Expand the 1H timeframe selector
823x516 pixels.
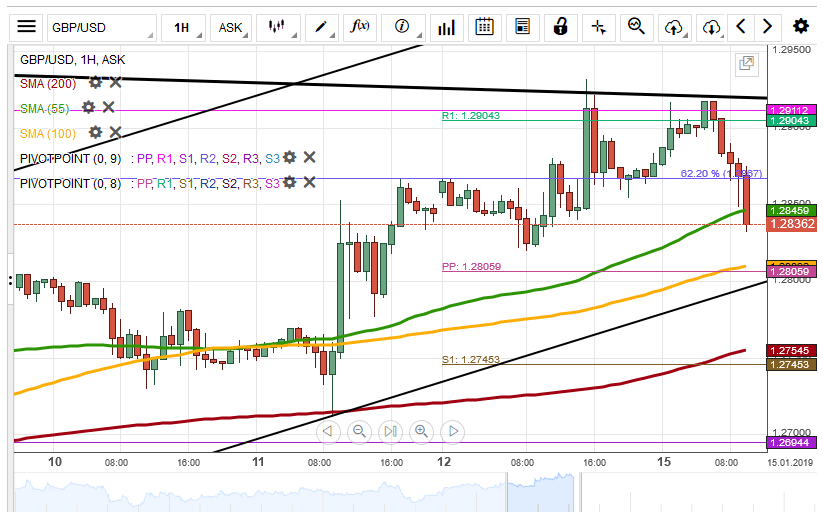click(183, 27)
